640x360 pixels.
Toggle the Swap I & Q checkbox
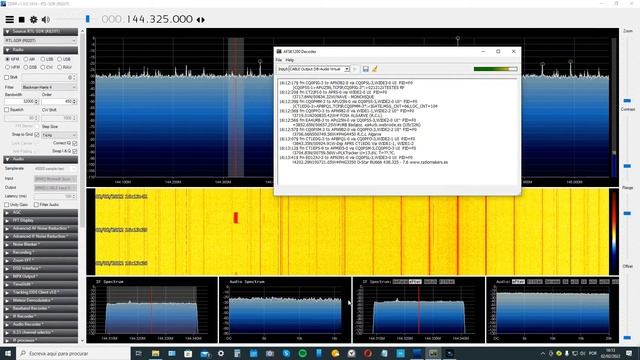point(75,151)
